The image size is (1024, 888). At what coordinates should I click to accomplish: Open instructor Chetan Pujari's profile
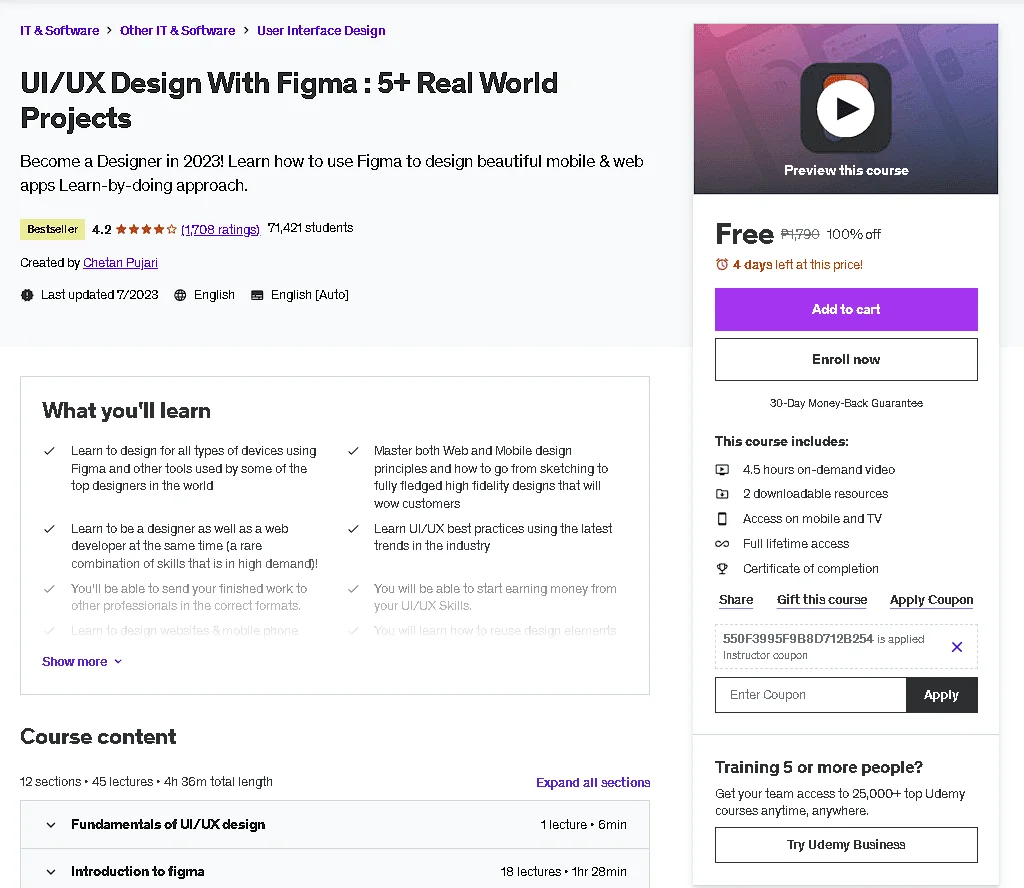(120, 262)
